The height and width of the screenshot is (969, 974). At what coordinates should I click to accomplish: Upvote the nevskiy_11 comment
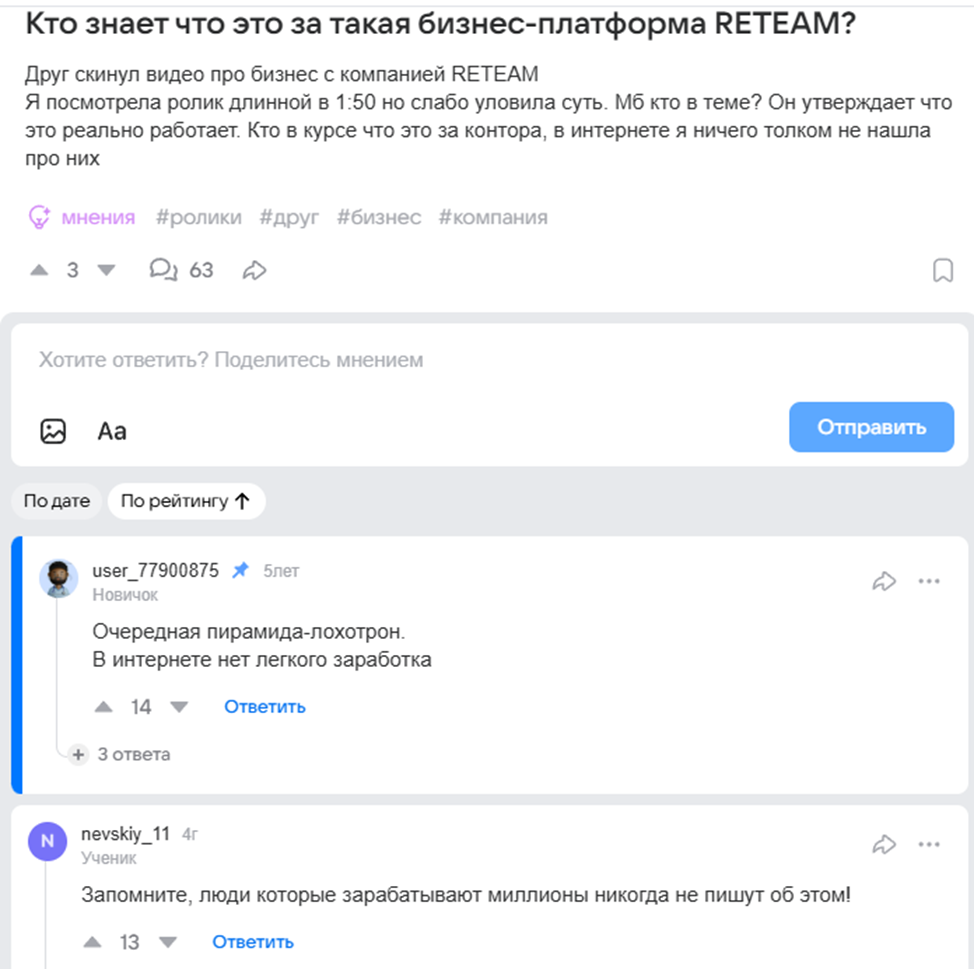[x=92, y=942]
